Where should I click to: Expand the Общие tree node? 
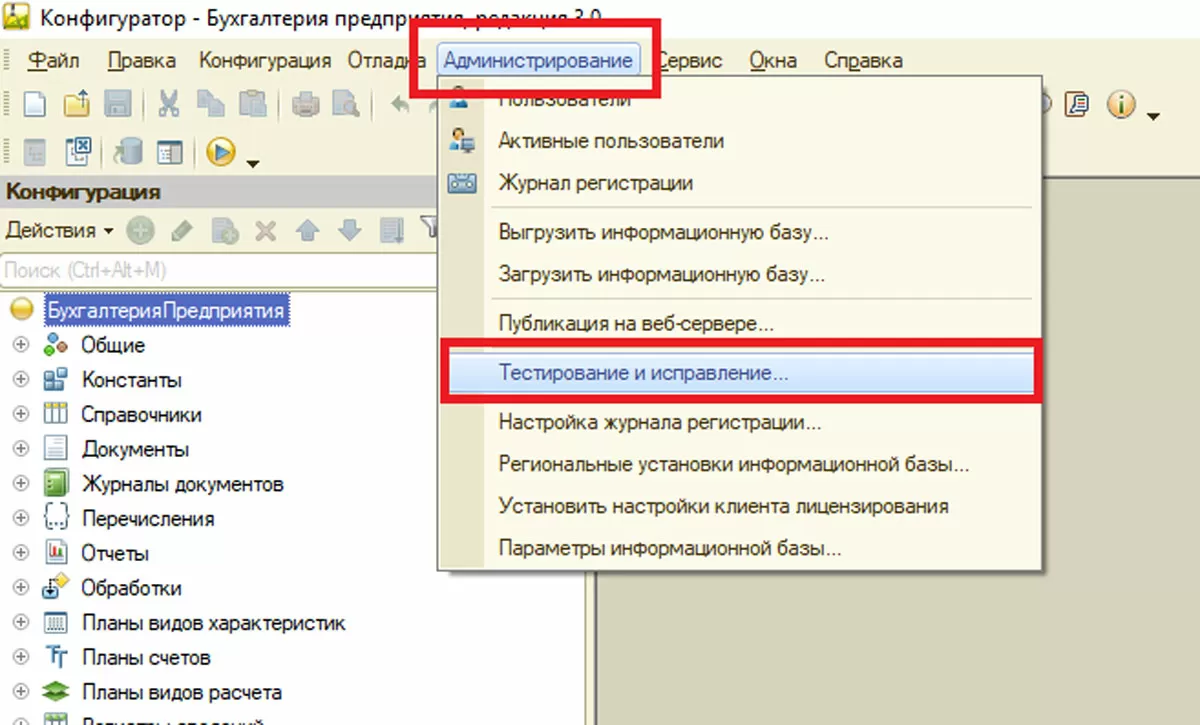[x=19, y=345]
